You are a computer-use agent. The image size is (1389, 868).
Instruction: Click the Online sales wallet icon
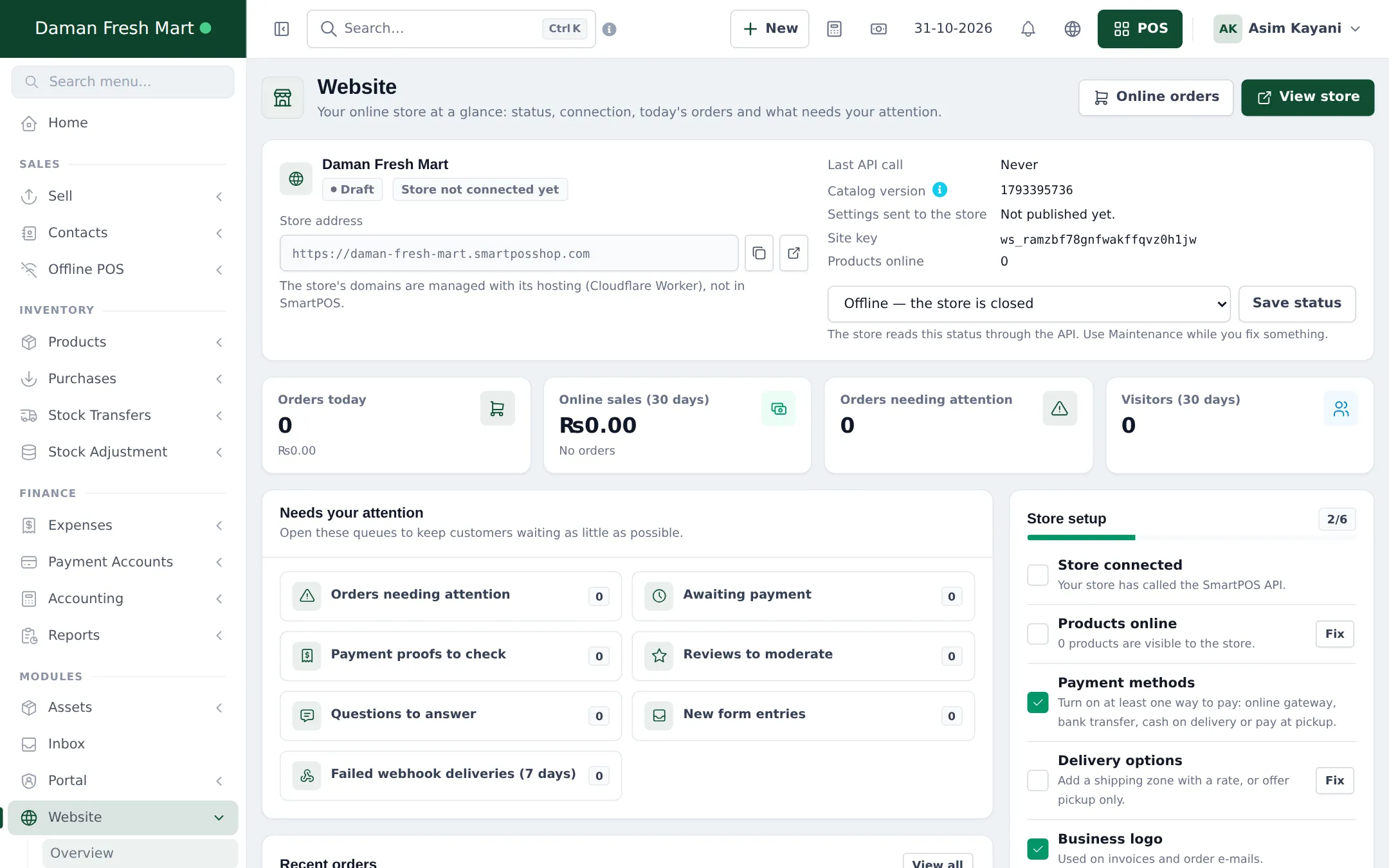[779, 408]
